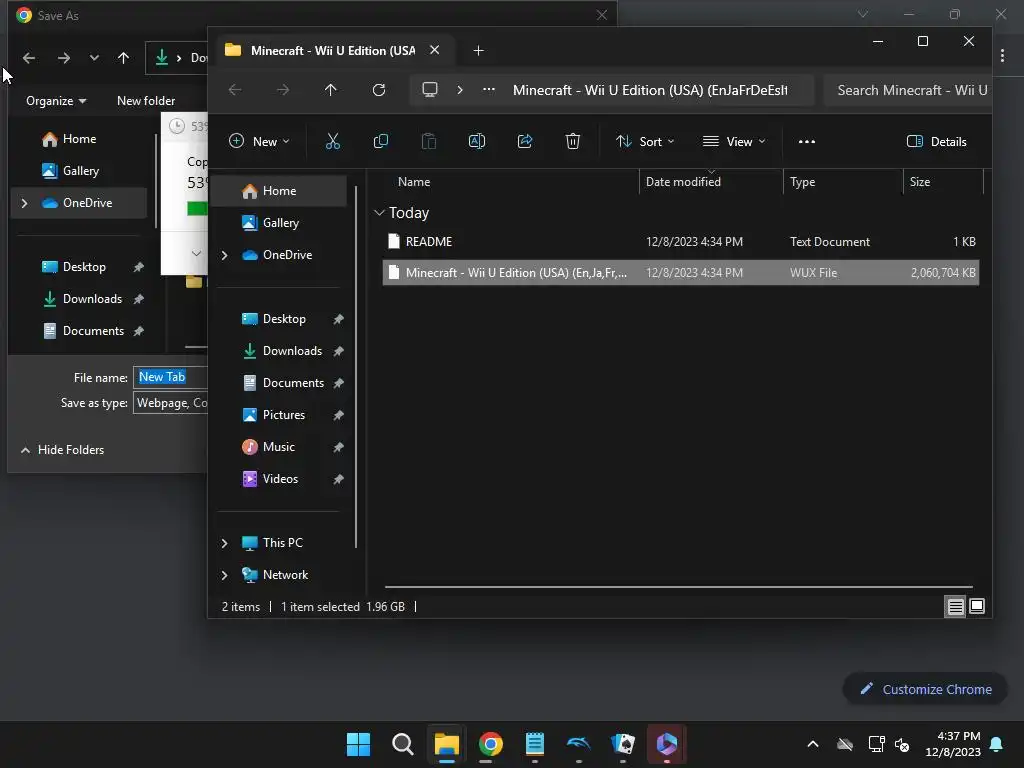Open recent locations dropdown in Save As
This screenshot has width=1024, height=768.
[x=94, y=58]
